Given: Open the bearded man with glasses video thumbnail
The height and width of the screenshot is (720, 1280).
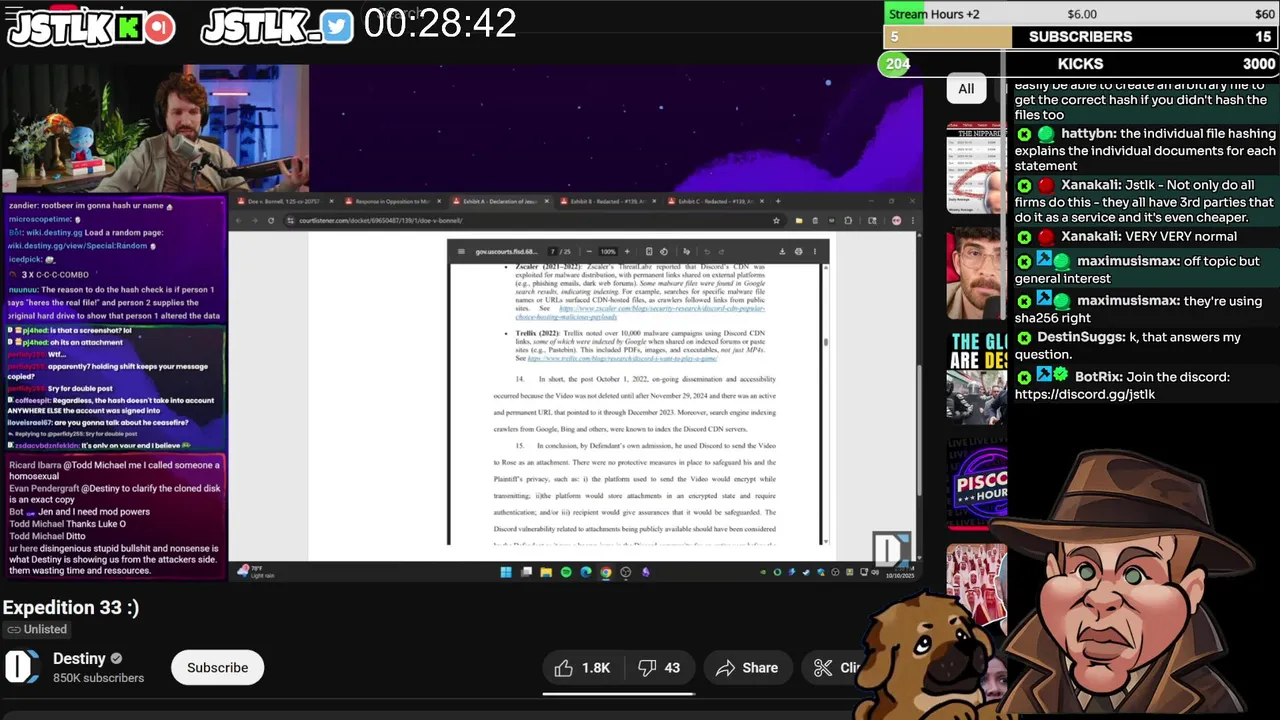Looking at the screenshot, I should [975, 273].
